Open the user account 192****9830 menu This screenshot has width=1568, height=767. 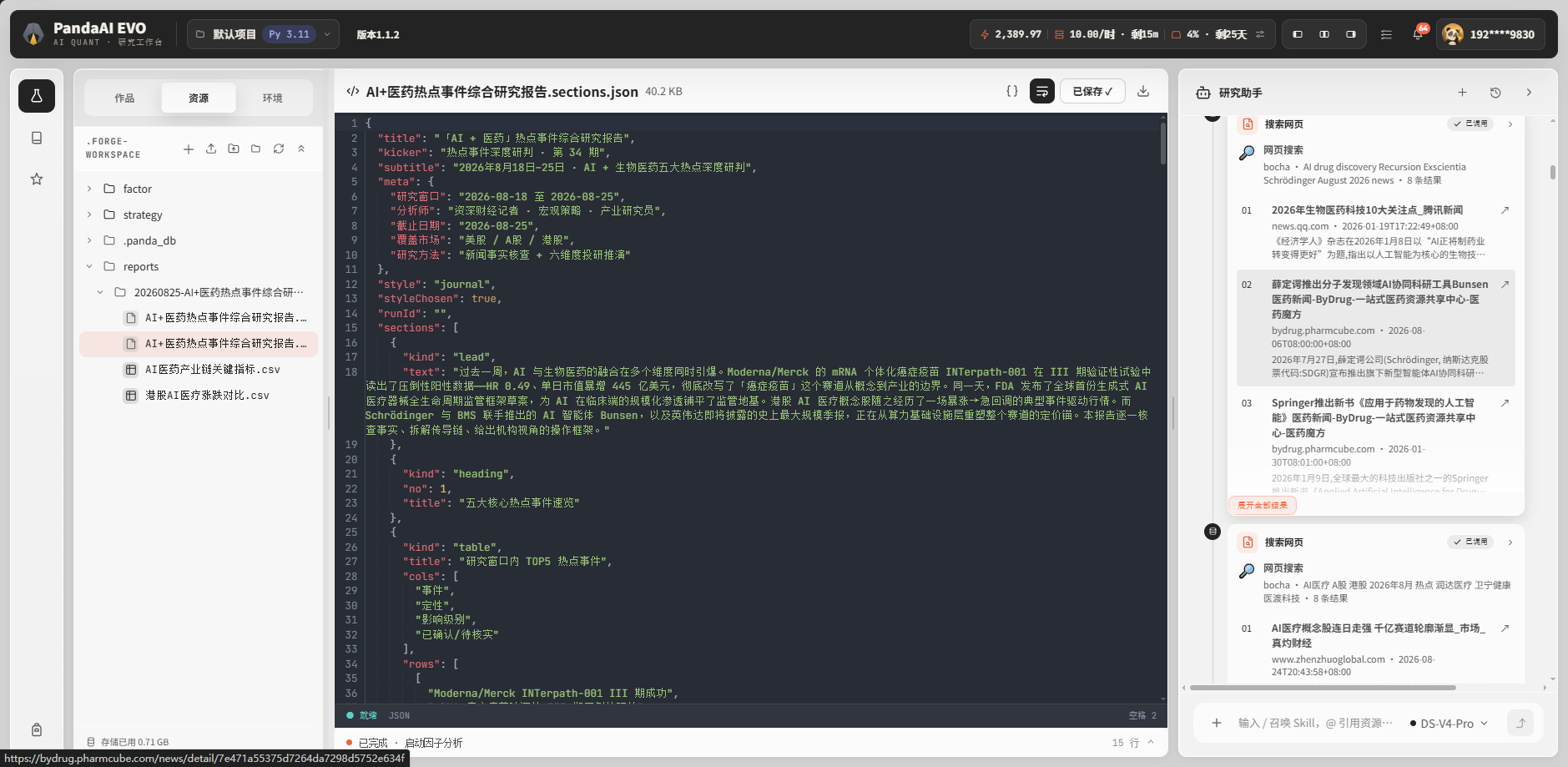point(1490,34)
